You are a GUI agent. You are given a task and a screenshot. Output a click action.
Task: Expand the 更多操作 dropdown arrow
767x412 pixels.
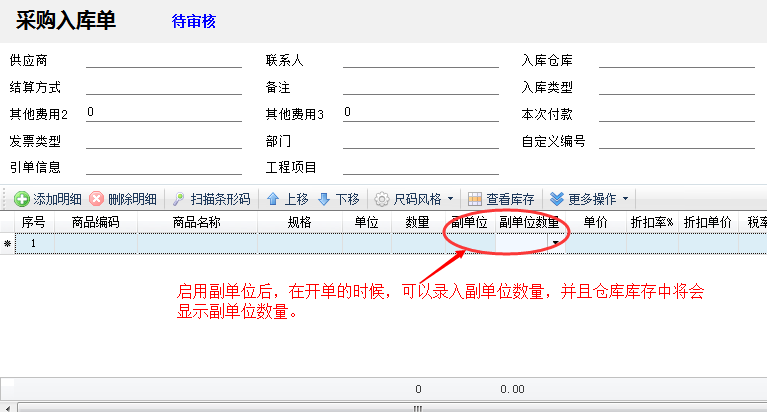pos(625,199)
